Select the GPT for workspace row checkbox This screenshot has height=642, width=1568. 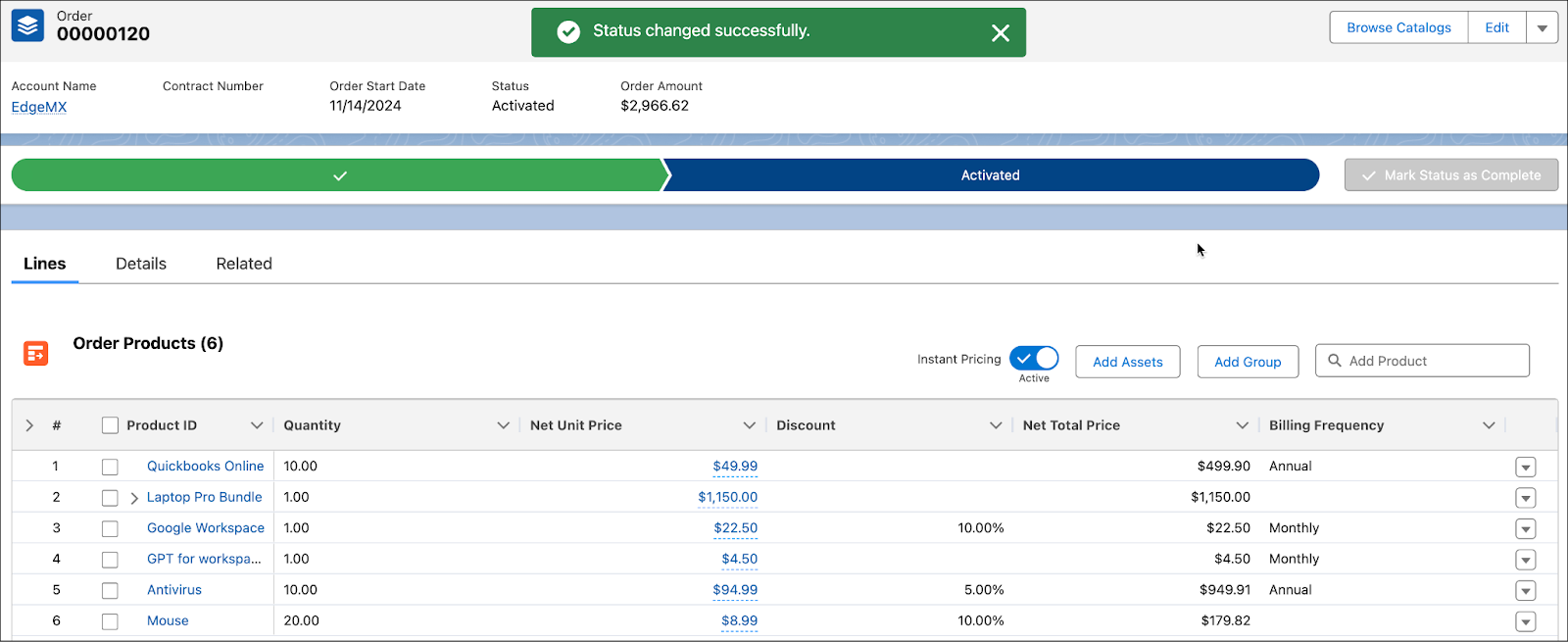(x=110, y=560)
